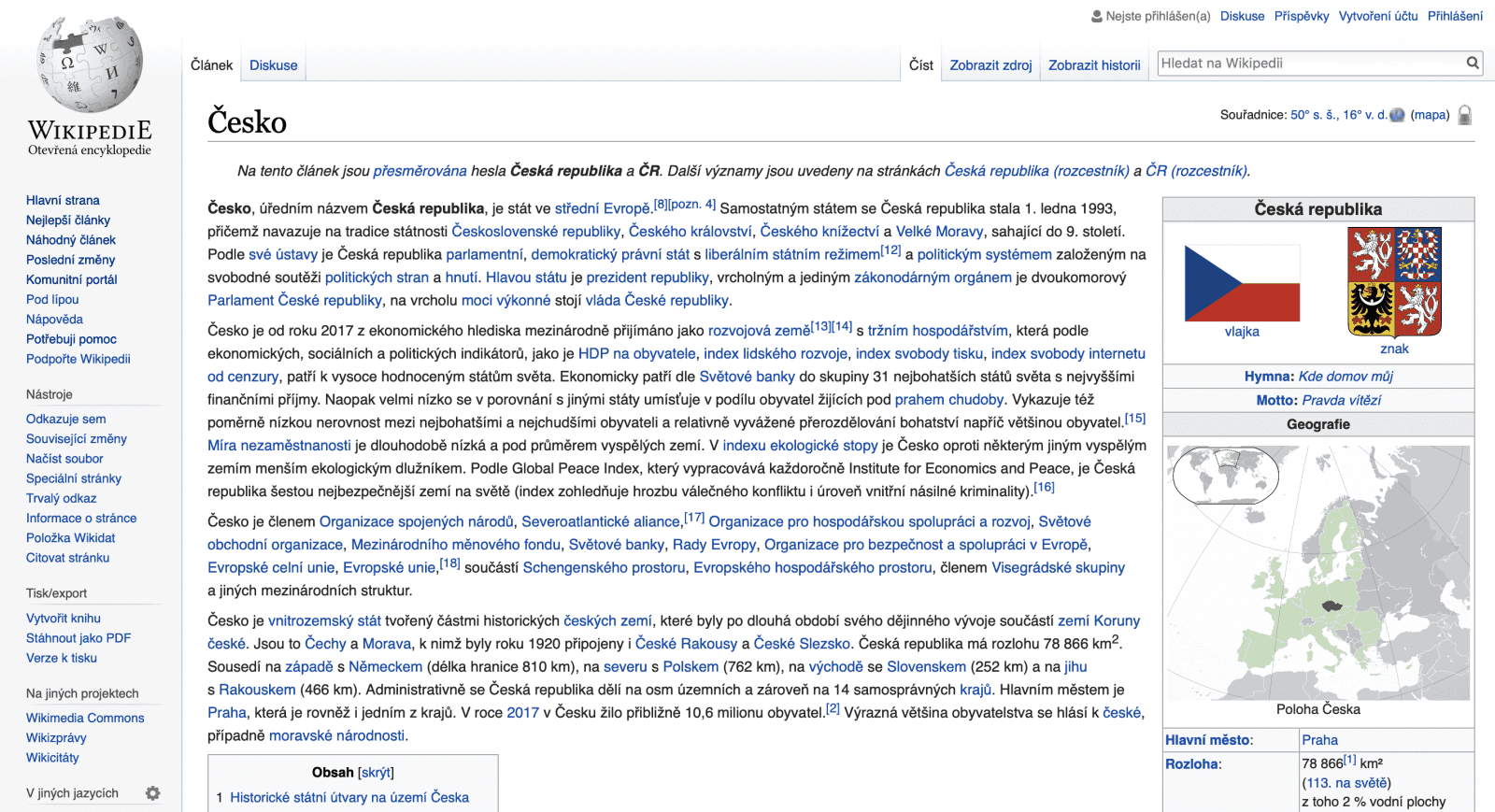Open Wikimedia Commons link
This screenshot has height=812, width=1495.
point(85,718)
